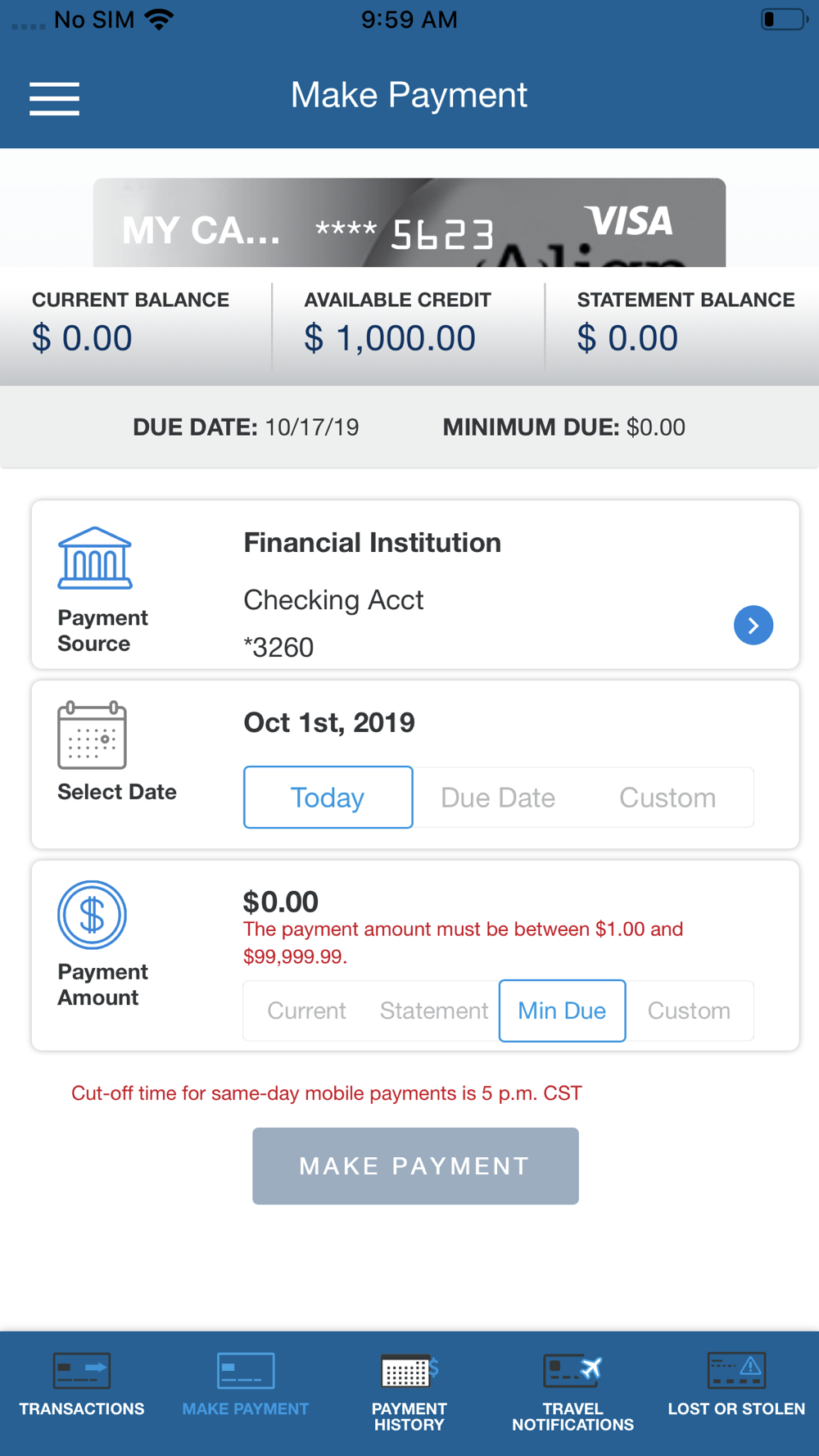Choose Custom payment amount option

pos(690,1011)
